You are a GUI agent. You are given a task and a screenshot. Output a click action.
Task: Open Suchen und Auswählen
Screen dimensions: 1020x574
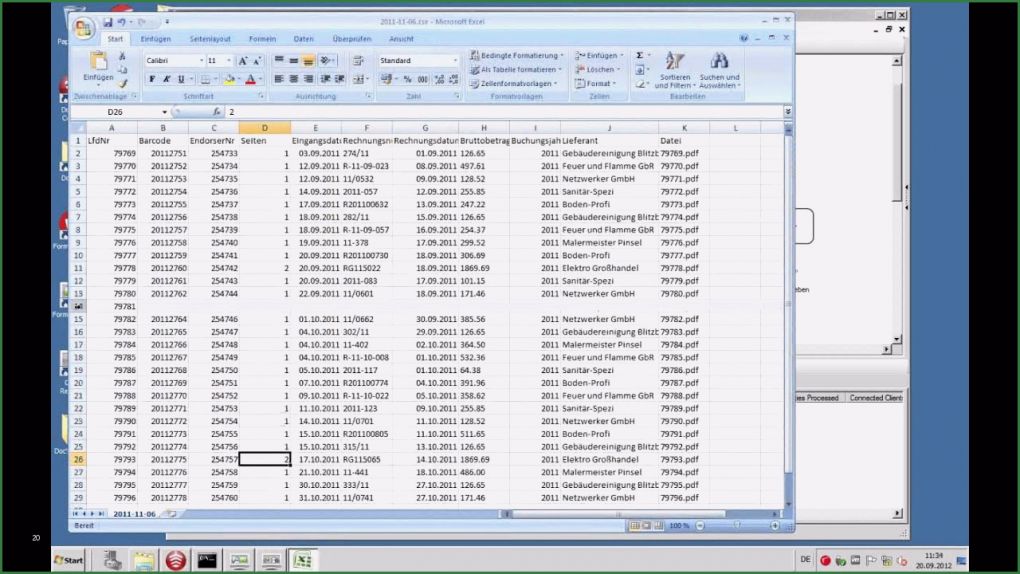[720, 70]
